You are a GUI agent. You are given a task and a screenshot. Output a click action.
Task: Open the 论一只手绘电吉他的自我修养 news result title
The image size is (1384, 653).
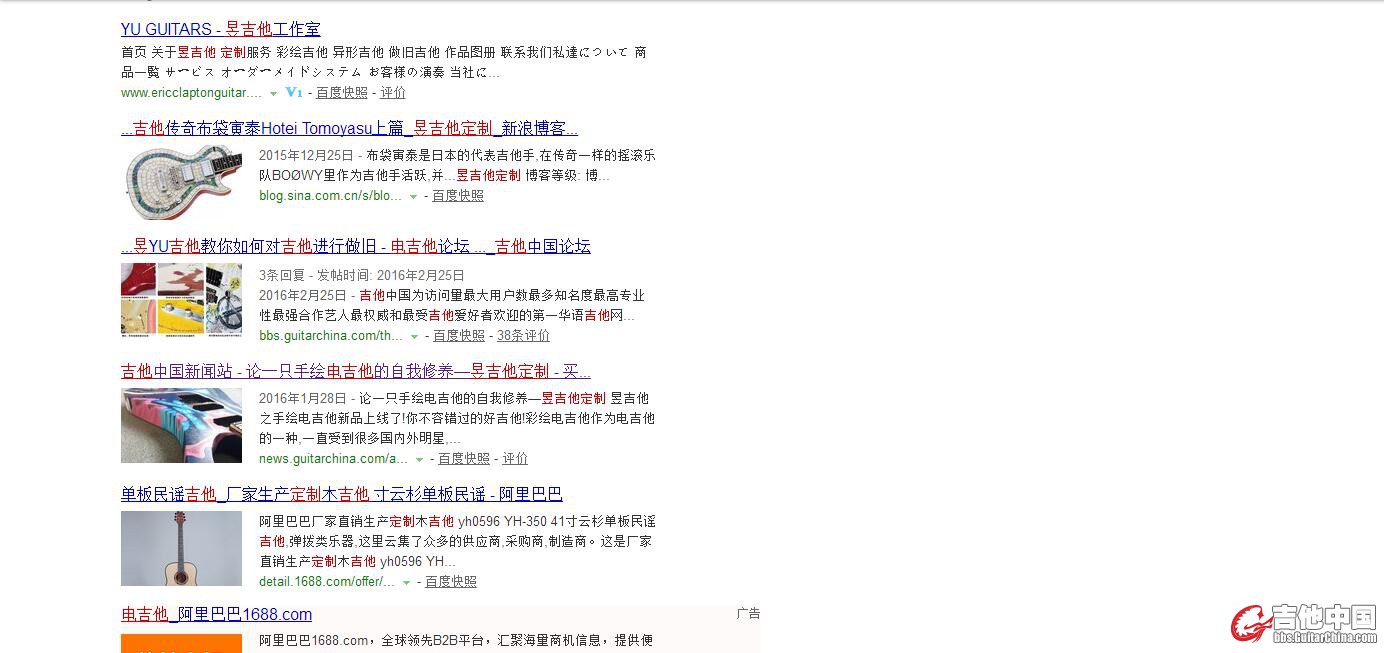[356, 371]
